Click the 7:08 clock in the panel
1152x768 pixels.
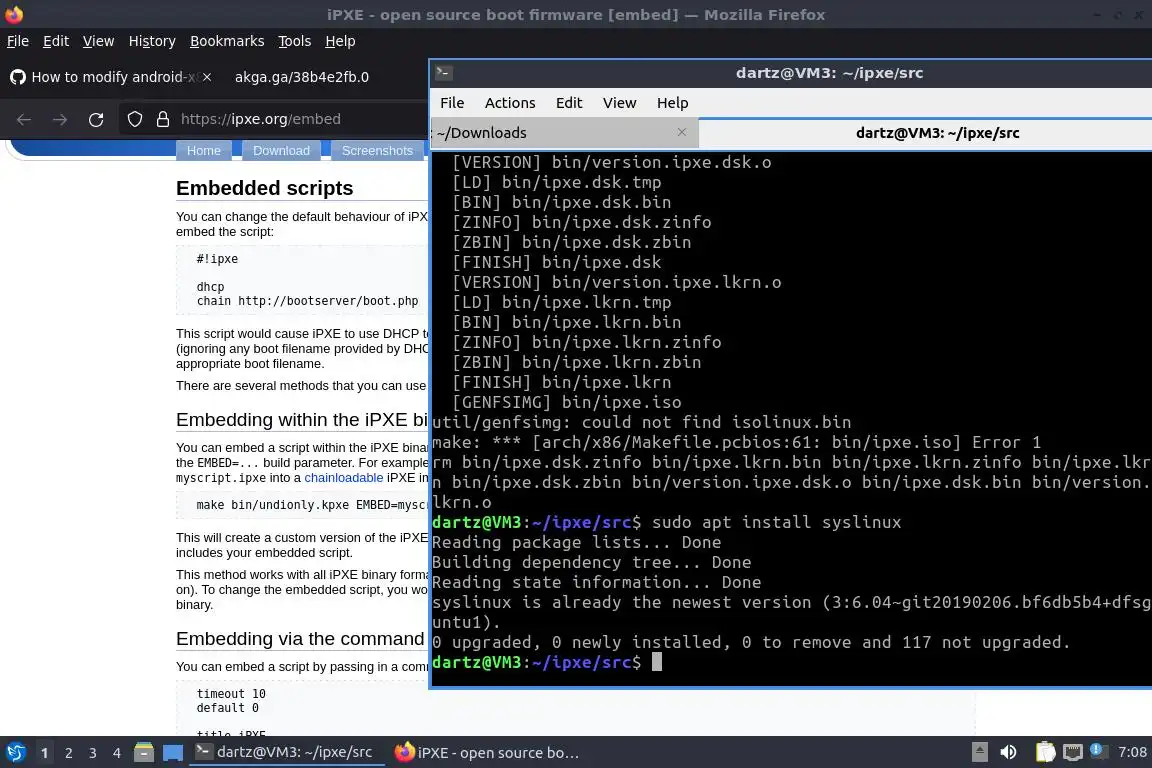coord(1132,752)
